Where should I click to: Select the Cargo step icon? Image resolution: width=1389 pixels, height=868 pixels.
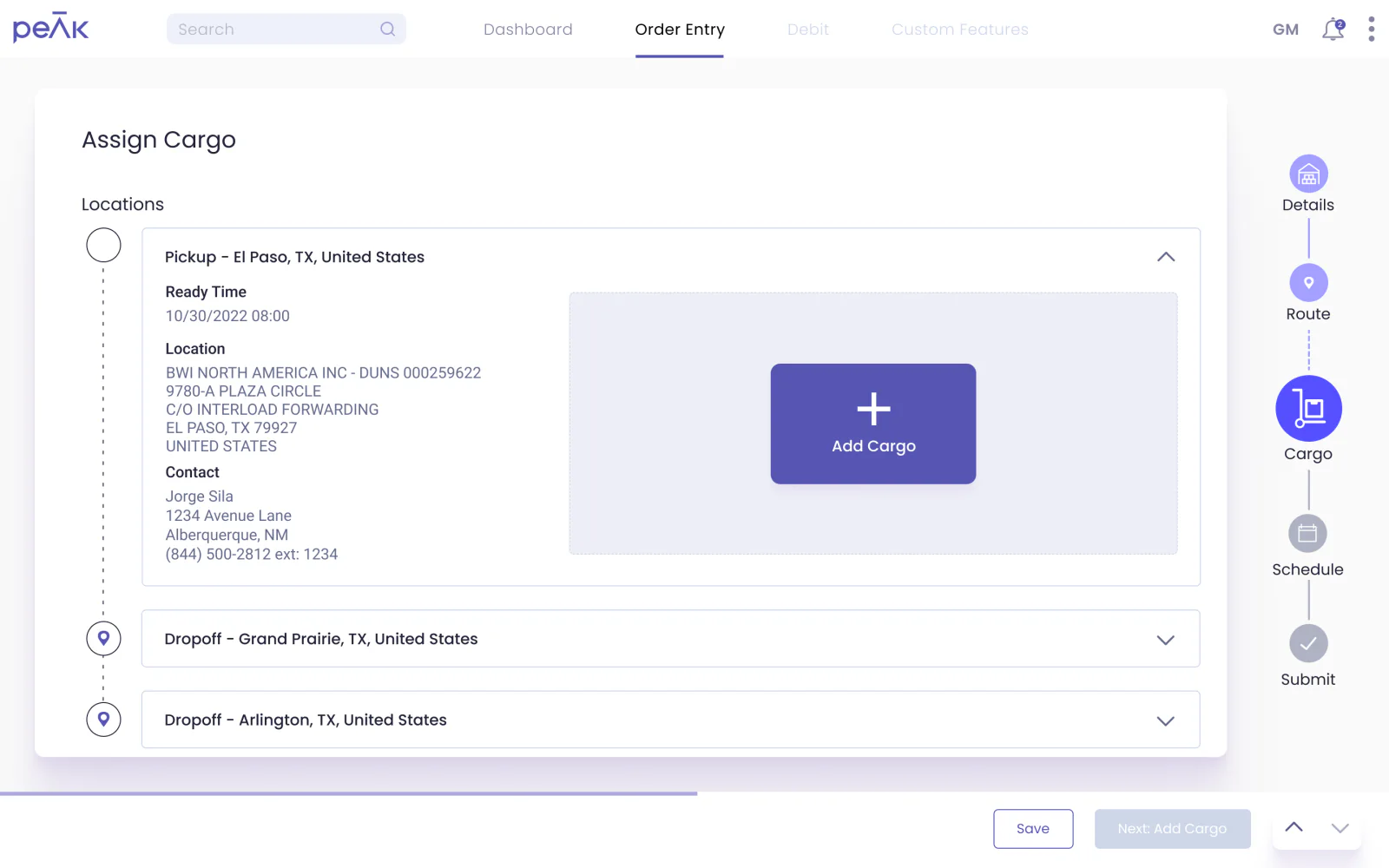click(1308, 409)
